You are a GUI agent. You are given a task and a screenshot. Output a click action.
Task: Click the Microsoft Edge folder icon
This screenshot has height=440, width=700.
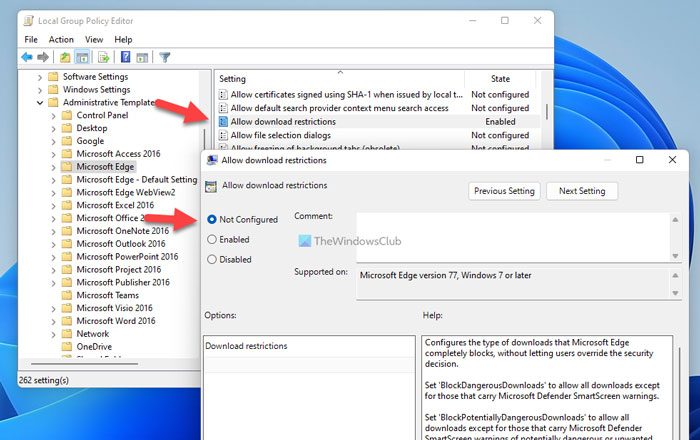(x=67, y=166)
